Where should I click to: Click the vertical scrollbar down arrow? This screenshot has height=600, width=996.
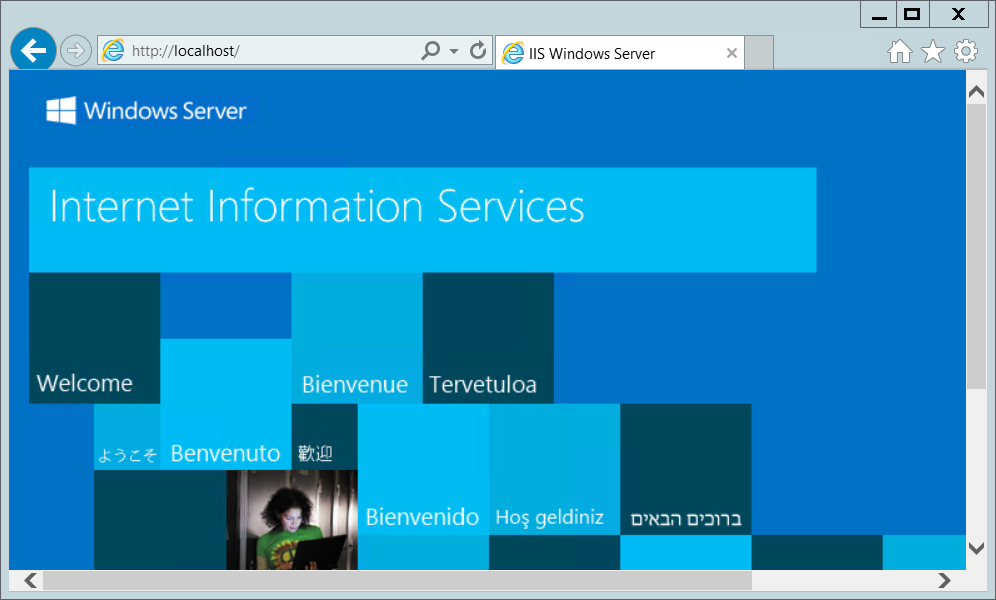[x=977, y=548]
